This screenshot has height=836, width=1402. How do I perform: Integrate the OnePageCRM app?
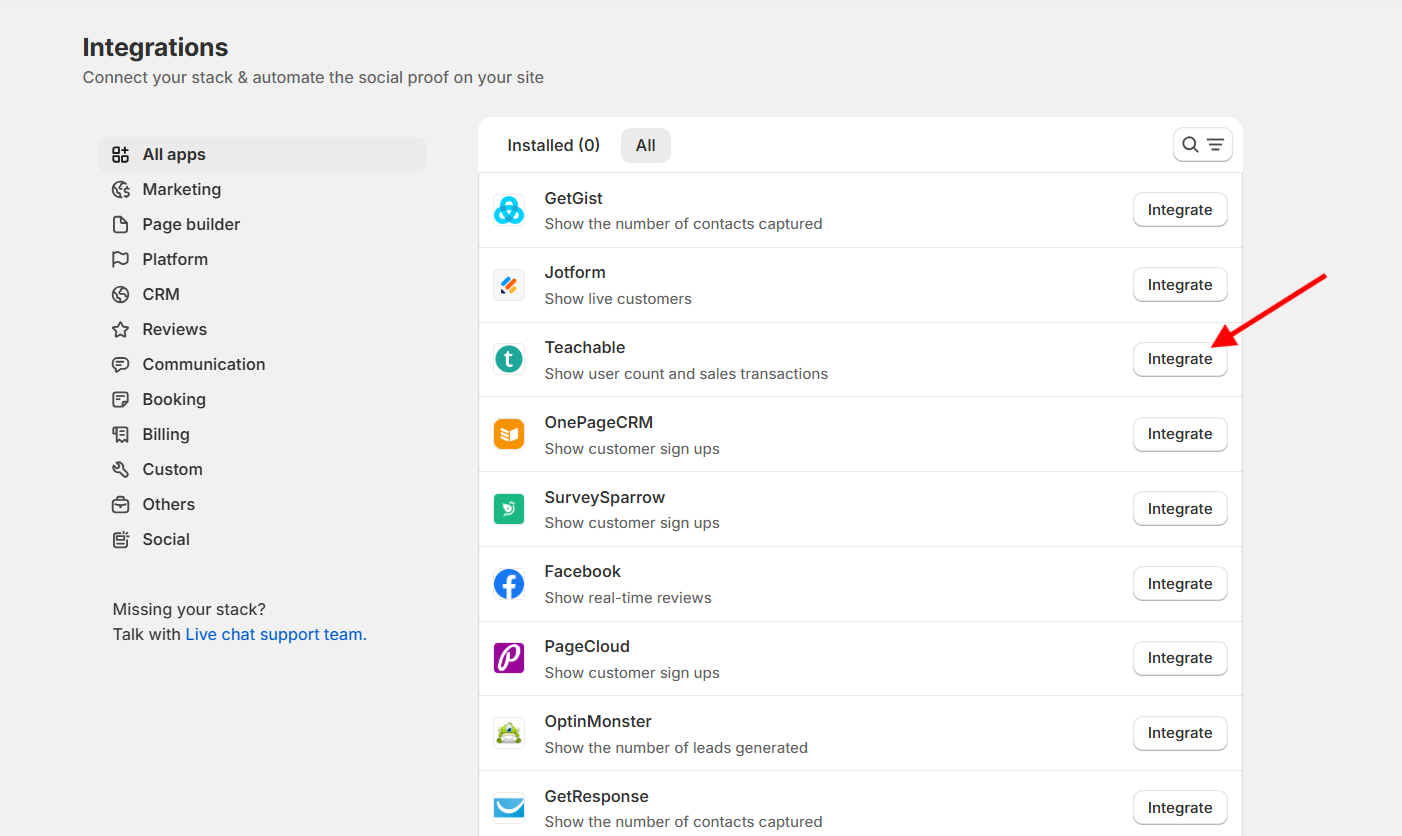[x=1180, y=434]
